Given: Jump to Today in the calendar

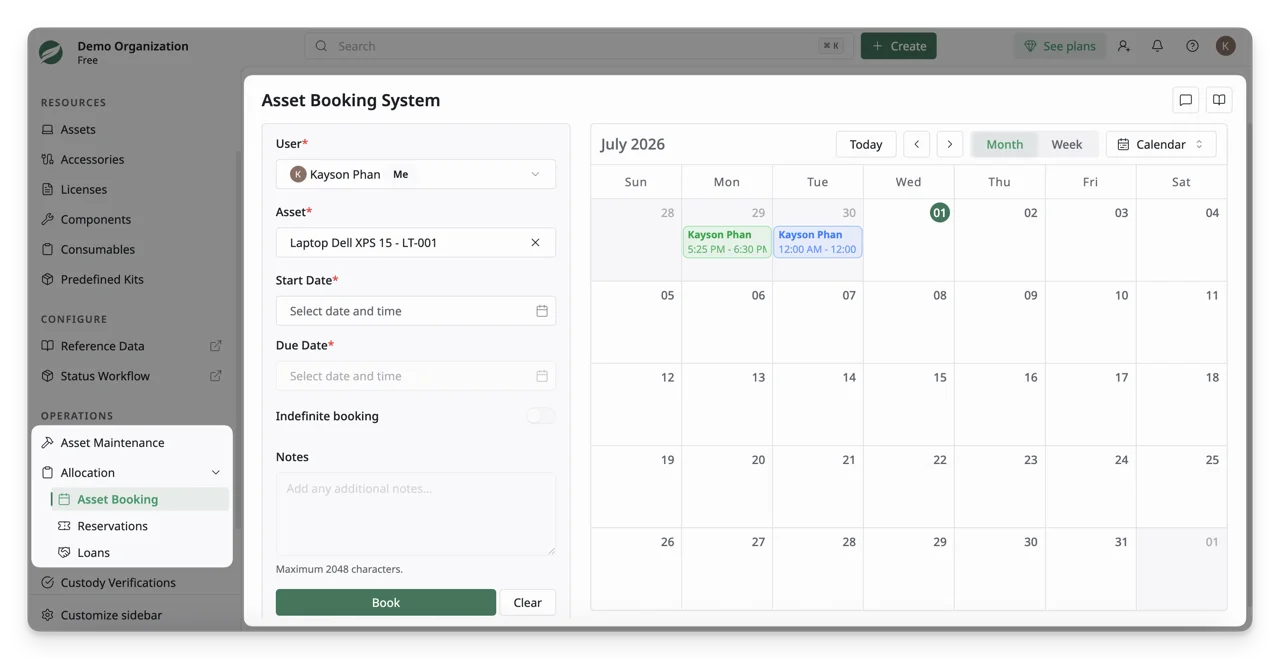Looking at the screenshot, I should (866, 144).
